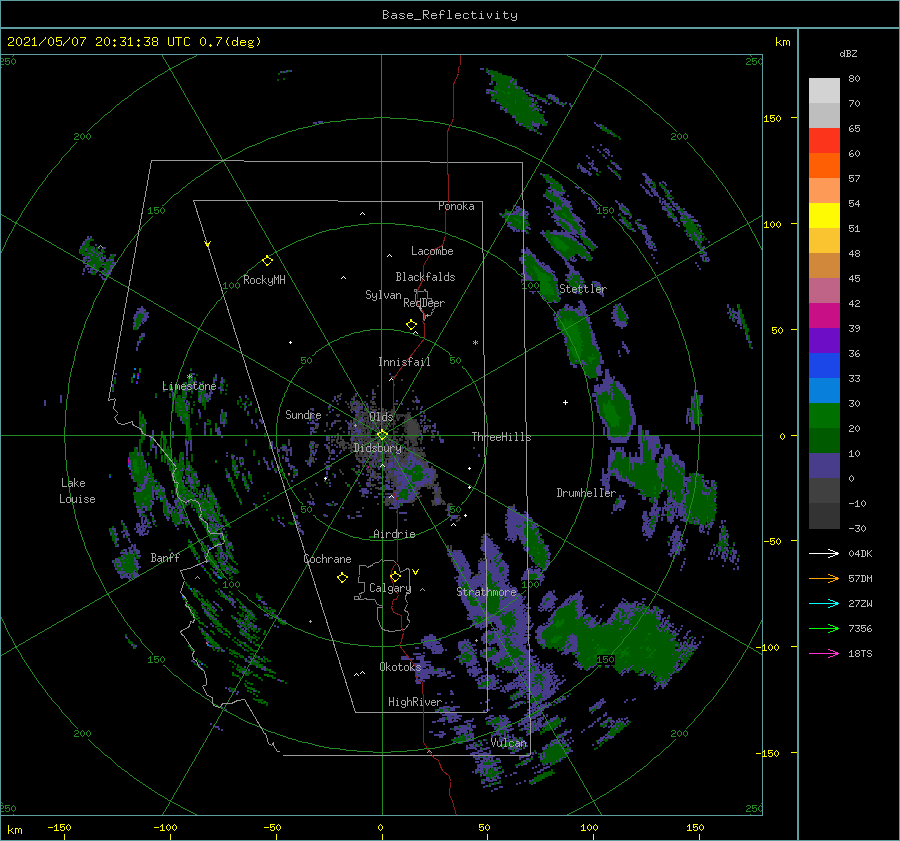The width and height of the screenshot is (900, 841).
Task: Click the yellow diamond marker over Calgary
Action: pos(395,576)
